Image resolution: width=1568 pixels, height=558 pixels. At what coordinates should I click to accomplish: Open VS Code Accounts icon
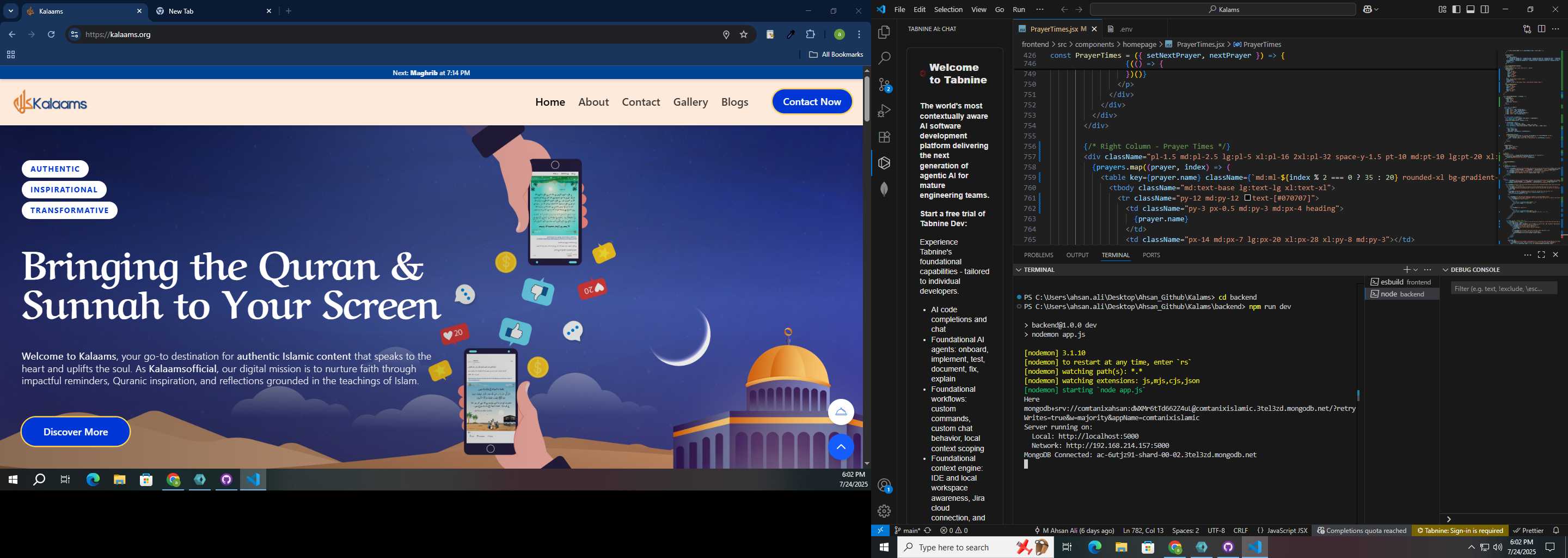pyautogui.click(x=884, y=486)
